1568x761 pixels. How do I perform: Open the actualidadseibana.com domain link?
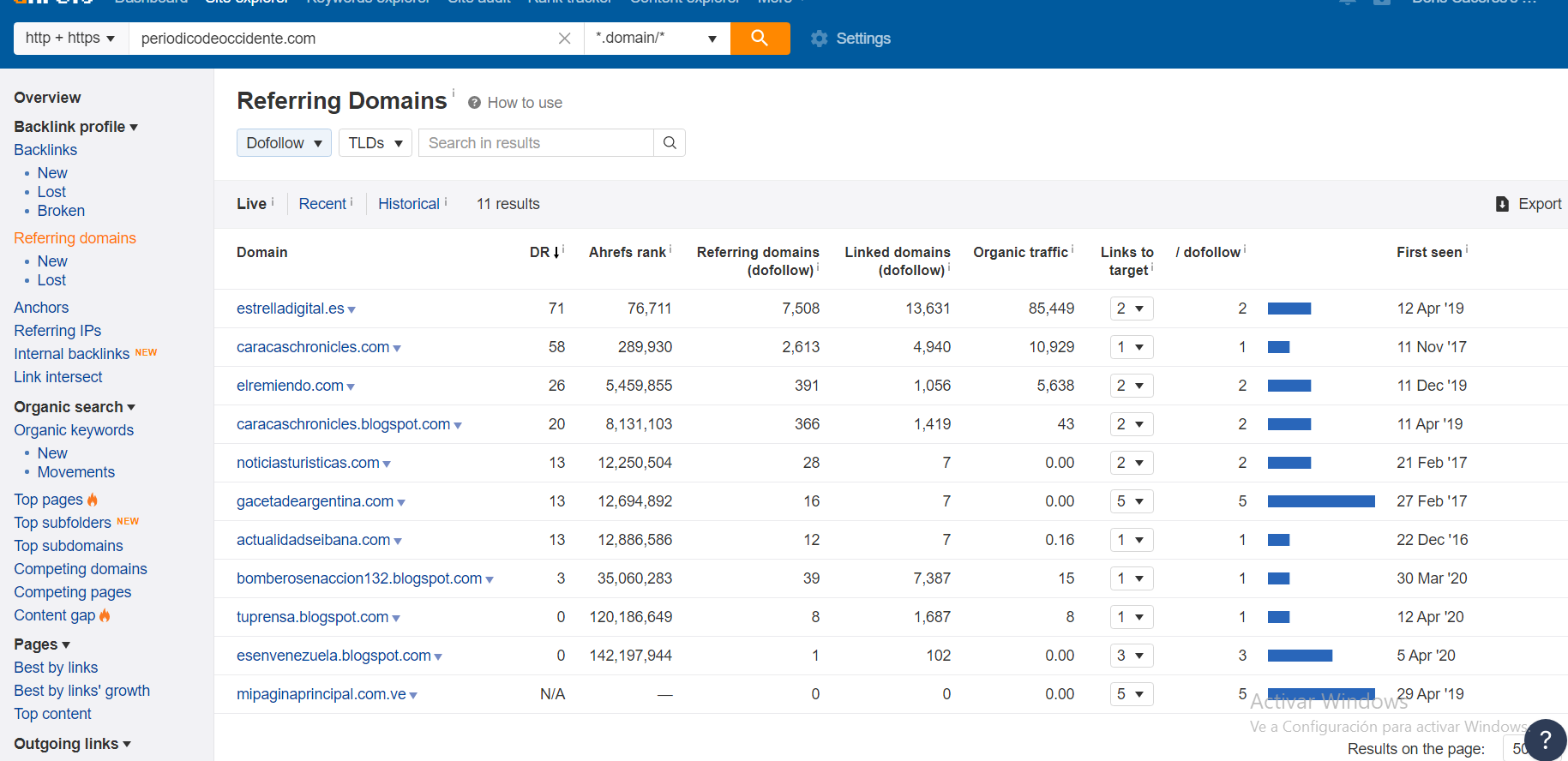tap(314, 540)
